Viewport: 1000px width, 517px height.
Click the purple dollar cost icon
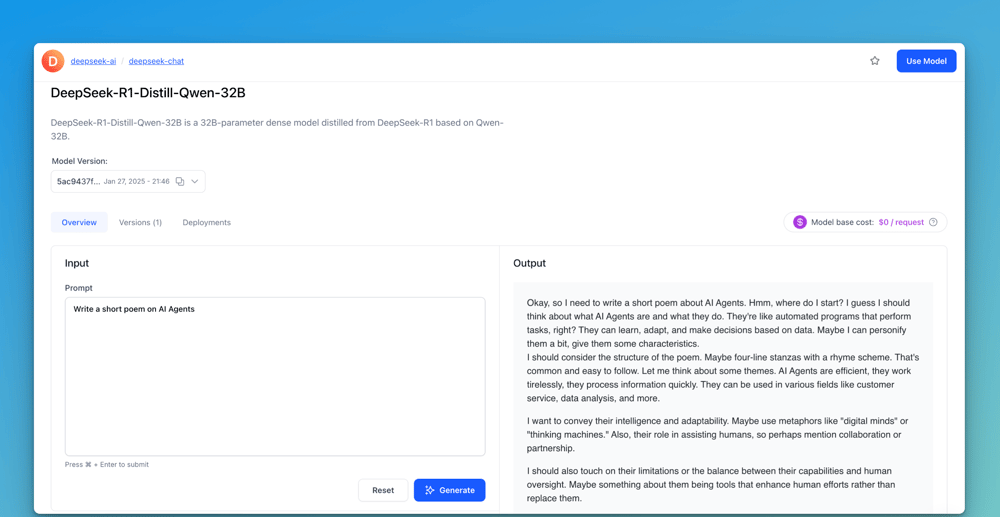click(800, 222)
